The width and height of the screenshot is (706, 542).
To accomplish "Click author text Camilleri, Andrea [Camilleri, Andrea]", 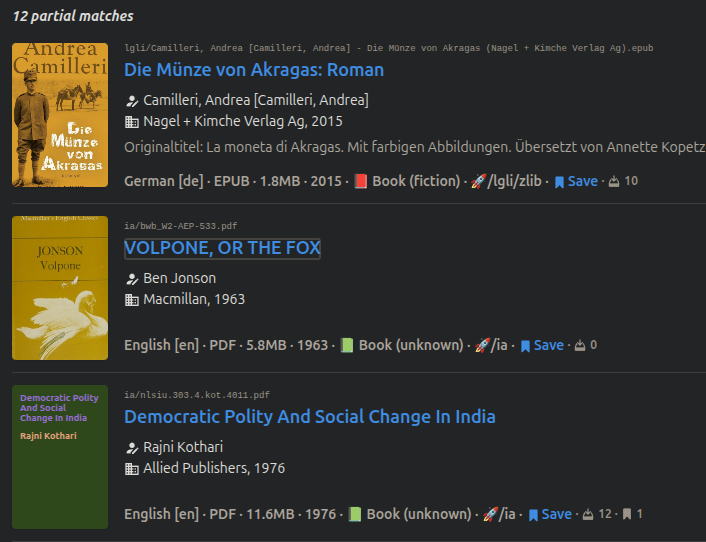I will coord(256,100).
